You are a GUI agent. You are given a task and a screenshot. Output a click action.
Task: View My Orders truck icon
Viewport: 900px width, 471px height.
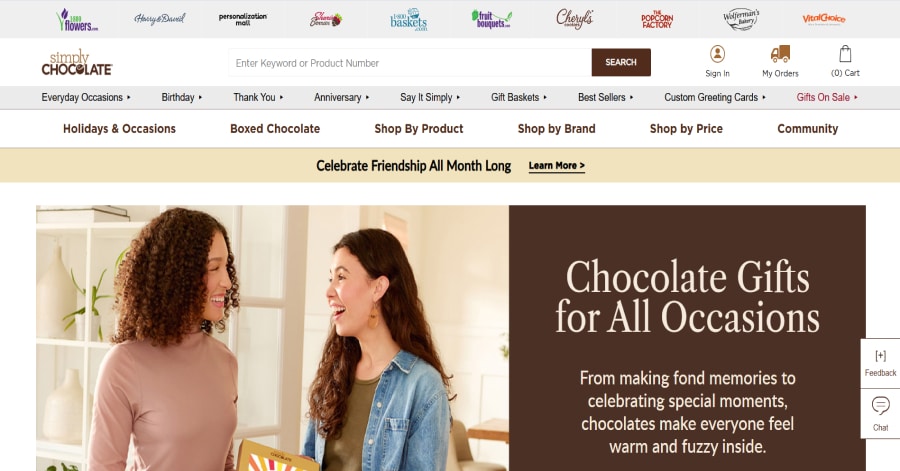780,54
